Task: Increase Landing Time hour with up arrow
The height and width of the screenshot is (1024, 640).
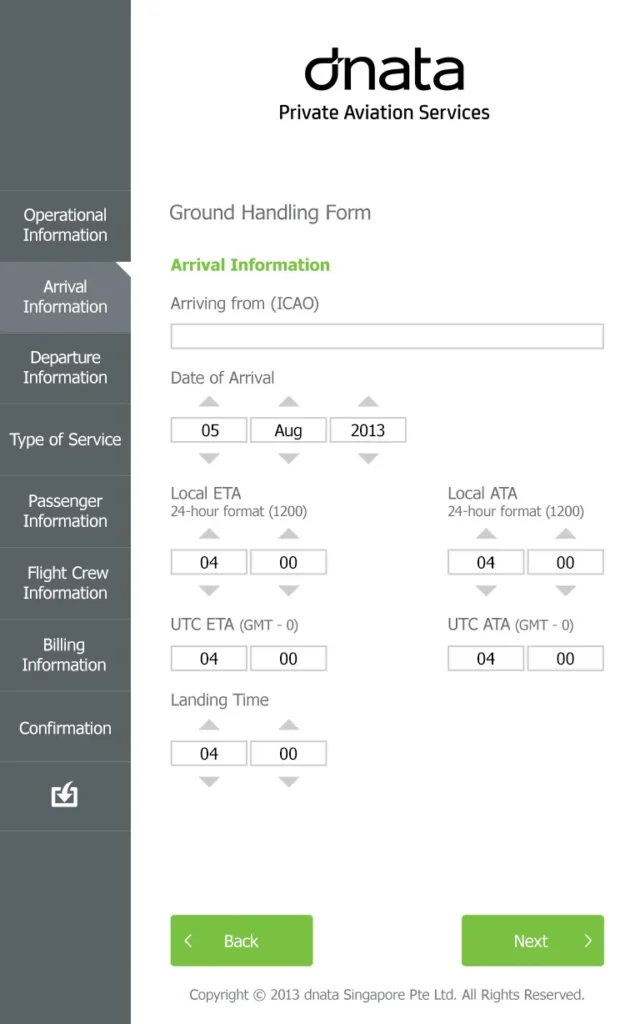Action: pos(209,725)
